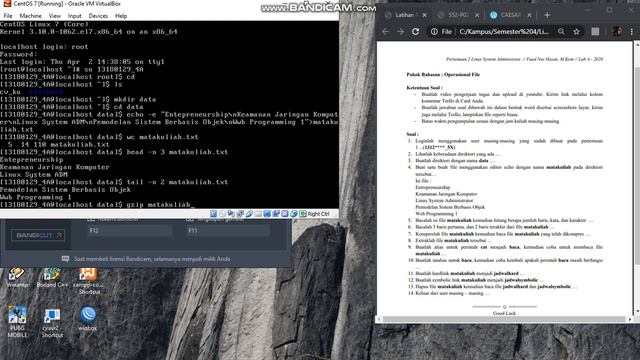Click the F11 hotkey field in Bandicam
Screen dimensions: 640x360
pos(229,231)
